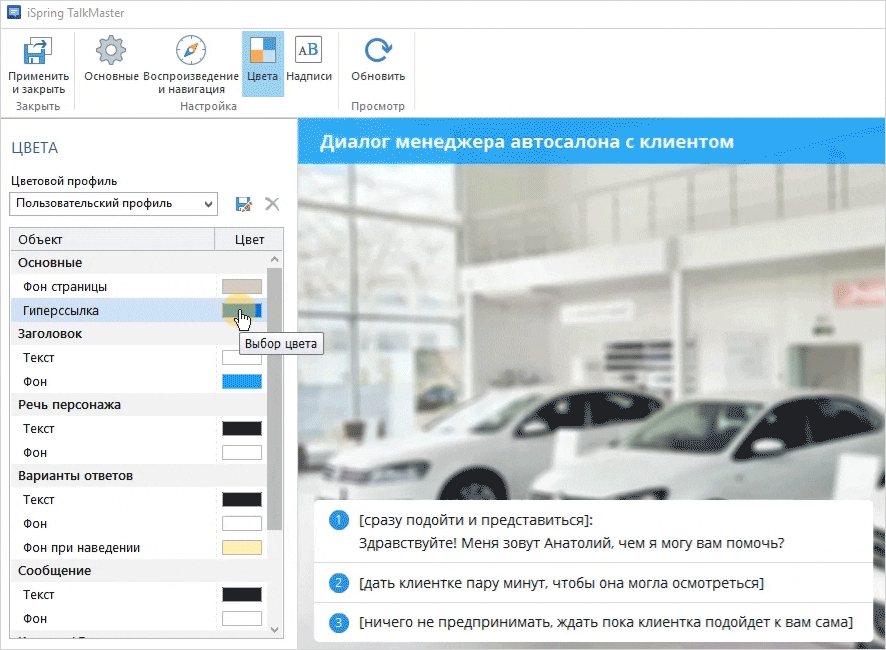Pick the Варианты ответов Текст swatch
886x650 pixels.
coord(242,500)
